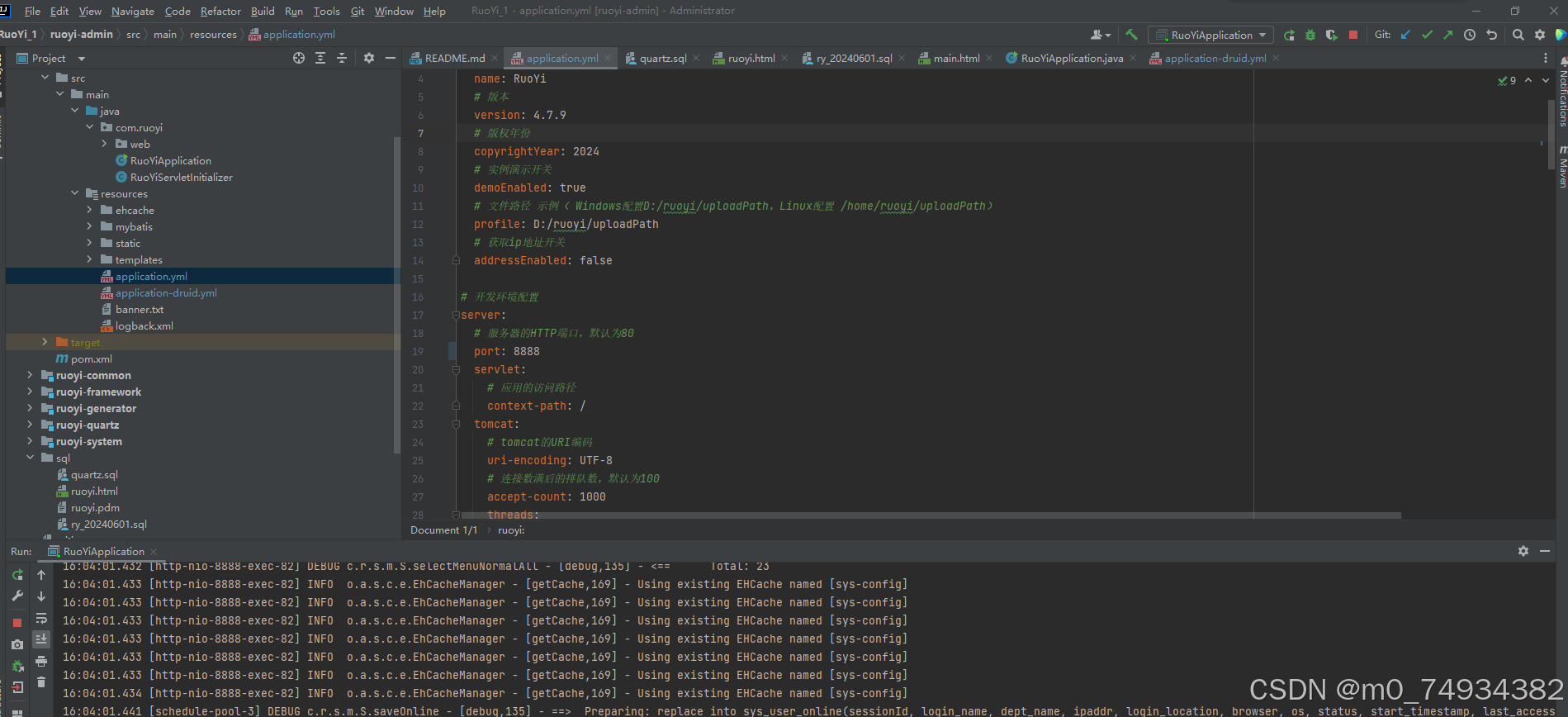Screen dimensions: 1568x717
Task: Open the Navigate menu
Action: [x=133, y=11]
